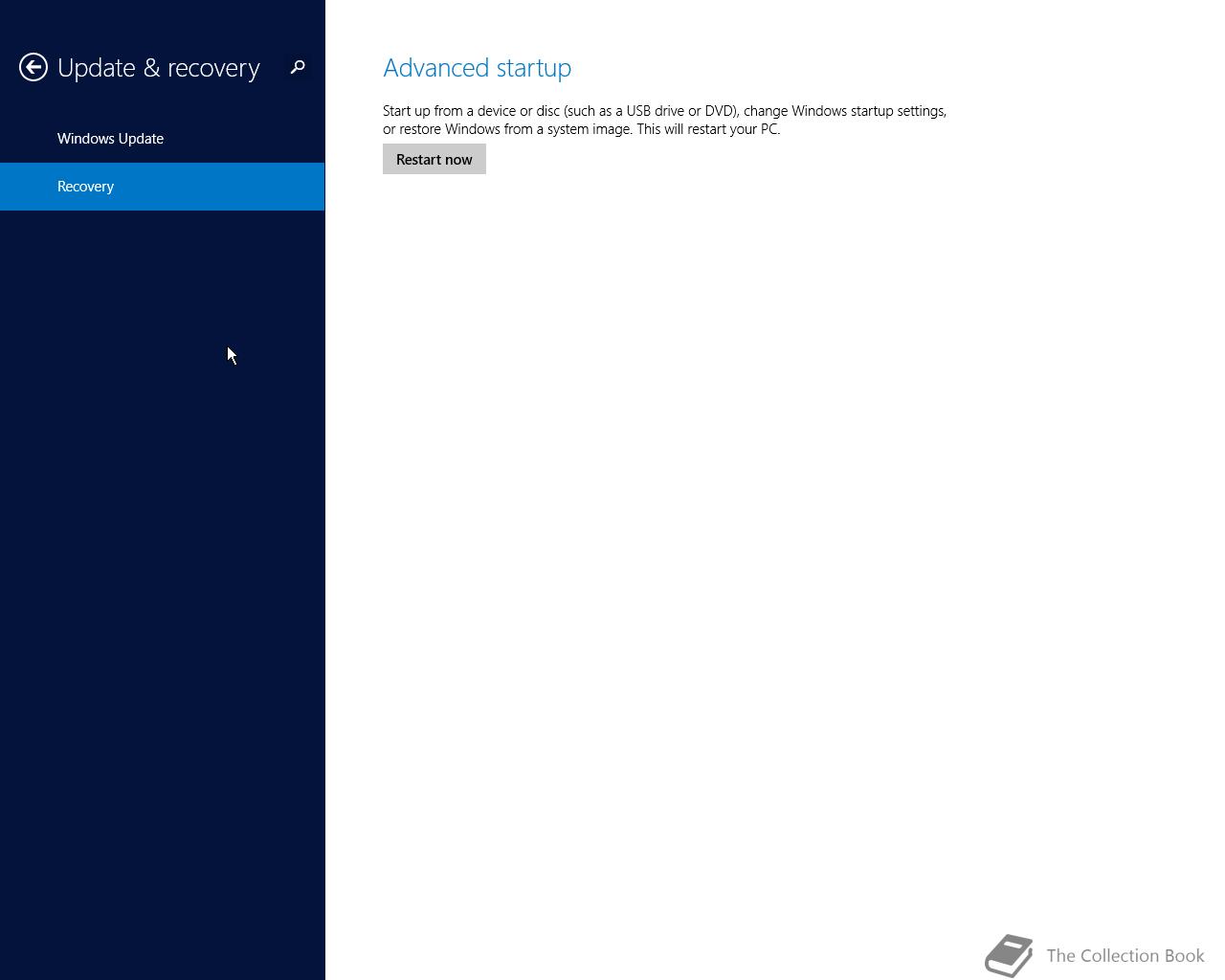Click the Advanced startup heading
The width and height of the screenshot is (1225, 980).
pyautogui.click(x=478, y=68)
